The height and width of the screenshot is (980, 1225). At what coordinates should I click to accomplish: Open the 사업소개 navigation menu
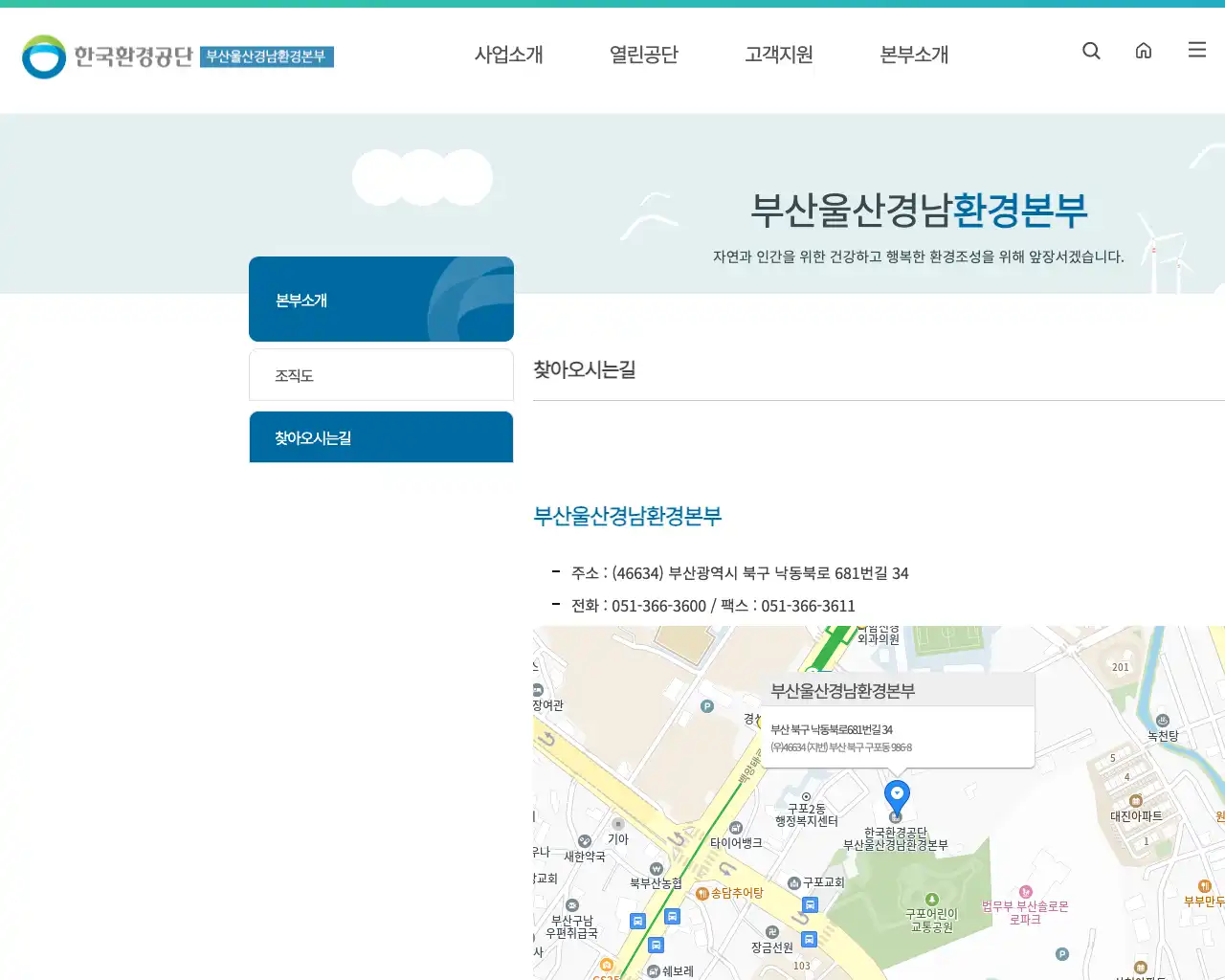pyautogui.click(x=508, y=56)
